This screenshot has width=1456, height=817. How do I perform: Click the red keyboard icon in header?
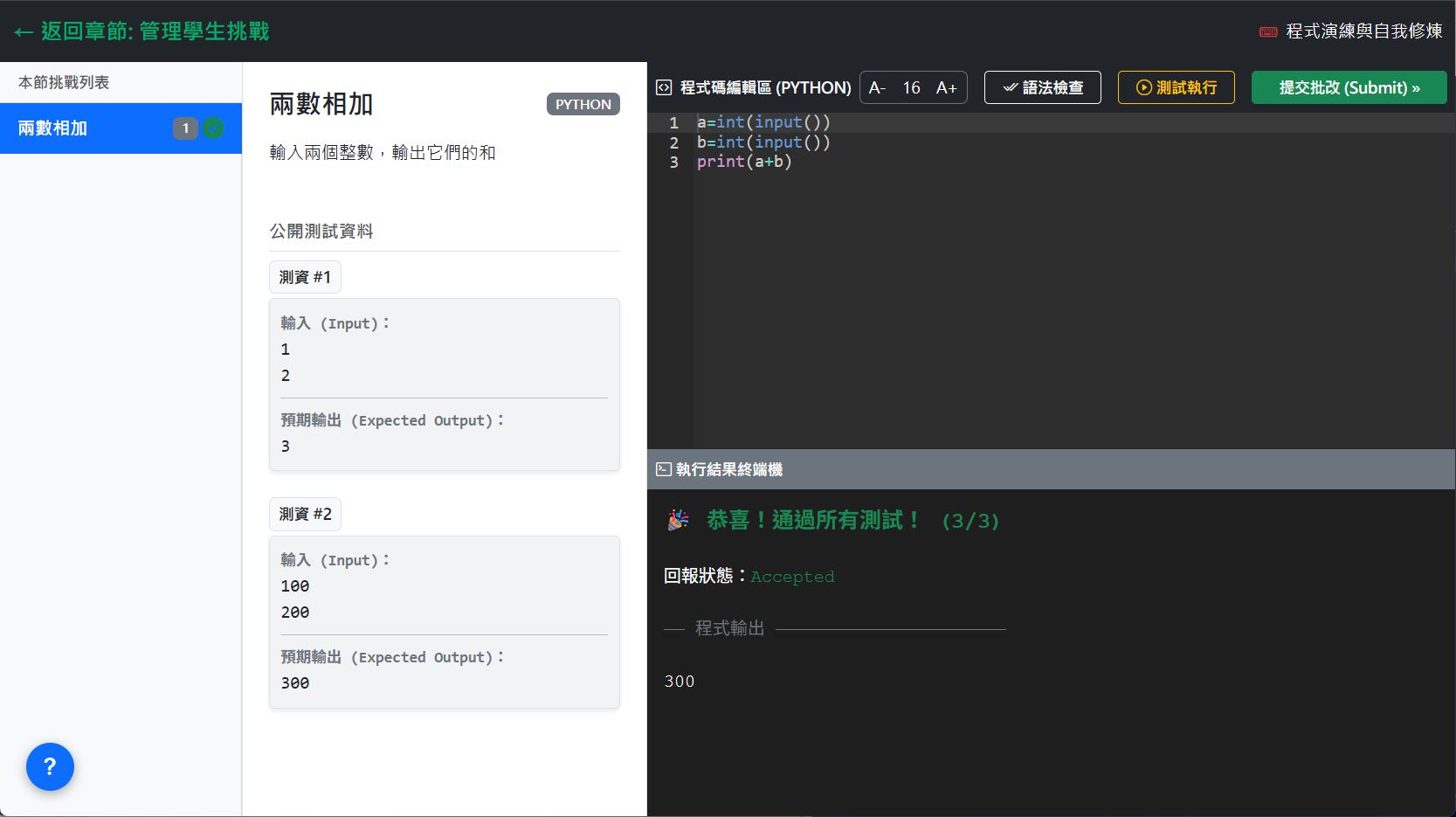pos(1267,32)
